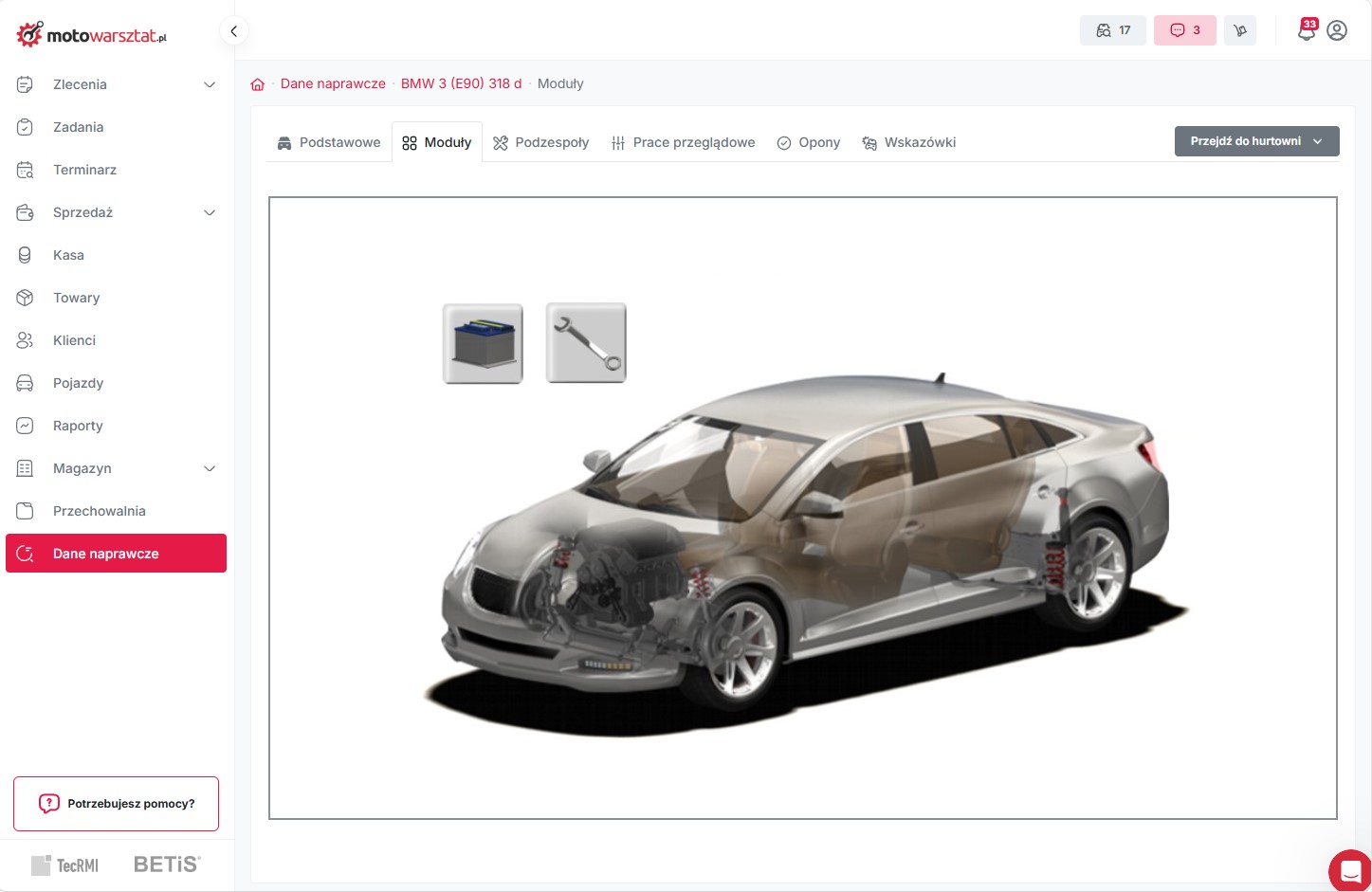Click the shopping cart icon in header
1372x892 pixels.
[1240, 30]
